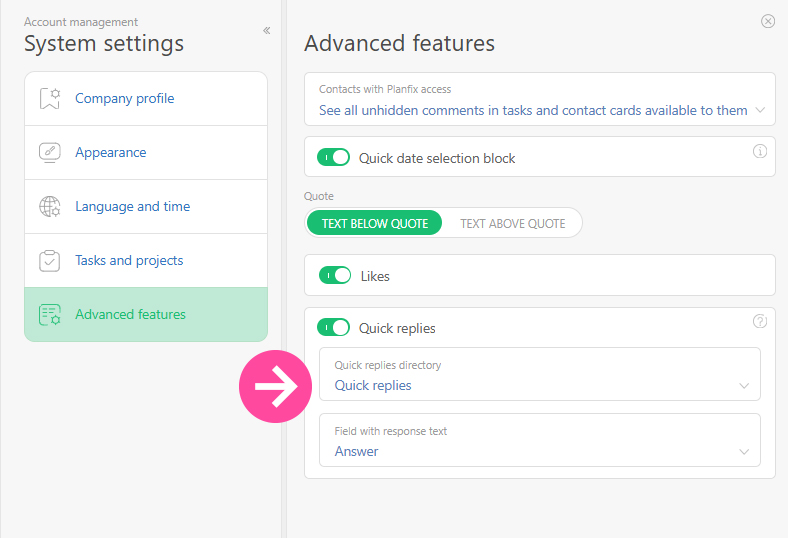This screenshot has height=538, width=788.
Task: Click the Language and time globe icon
Action: [50, 207]
